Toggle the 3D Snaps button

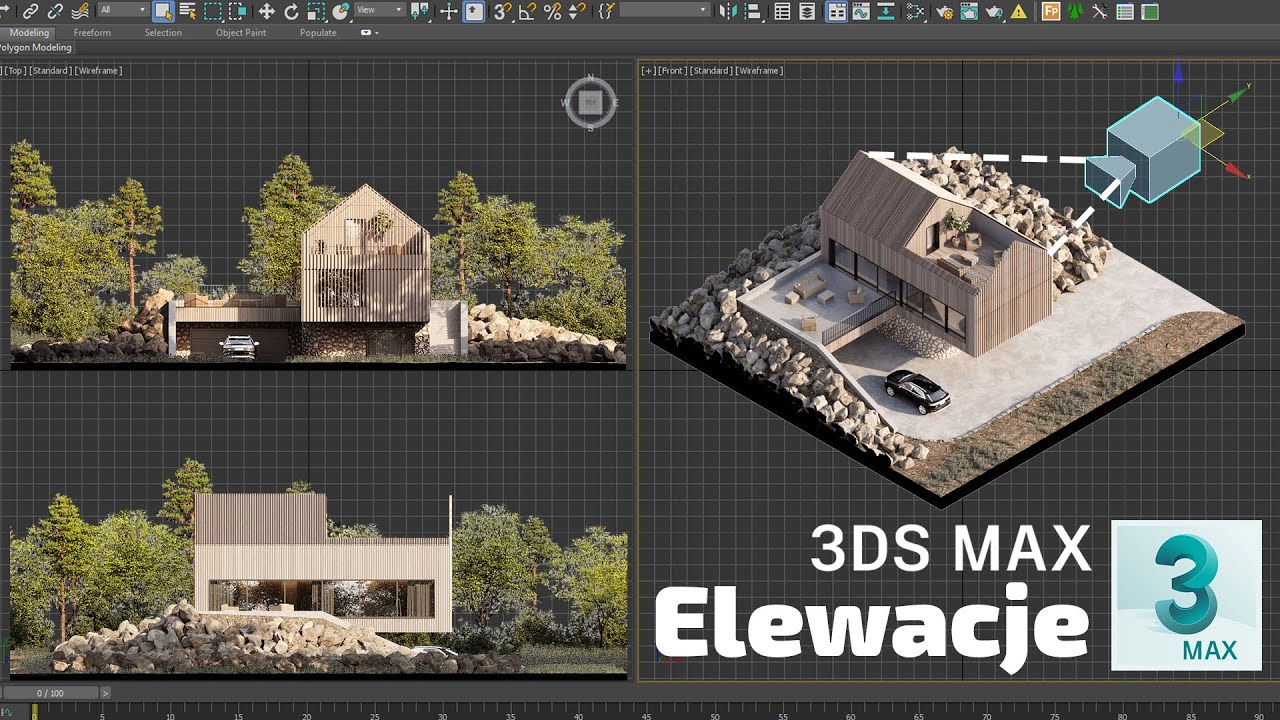click(503, 11)
